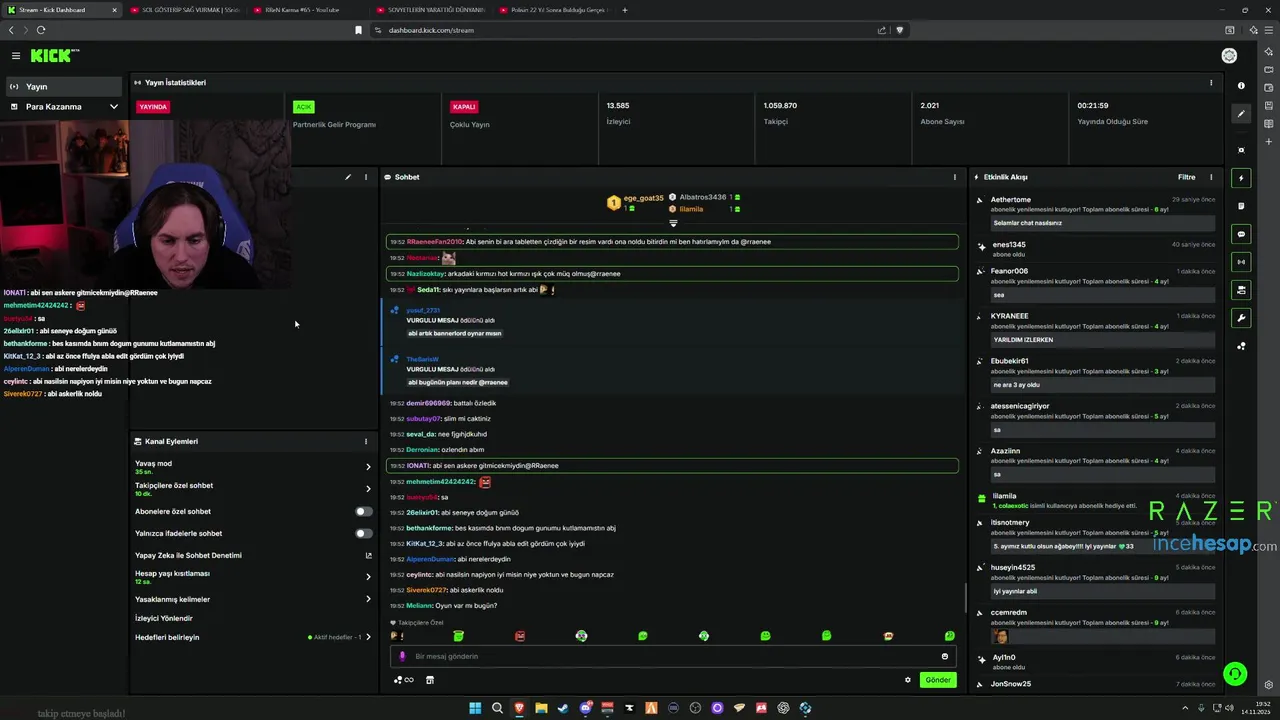Click the shop icon below message box
This screenshot has height=720, width=1280.
tap(430, 680)
